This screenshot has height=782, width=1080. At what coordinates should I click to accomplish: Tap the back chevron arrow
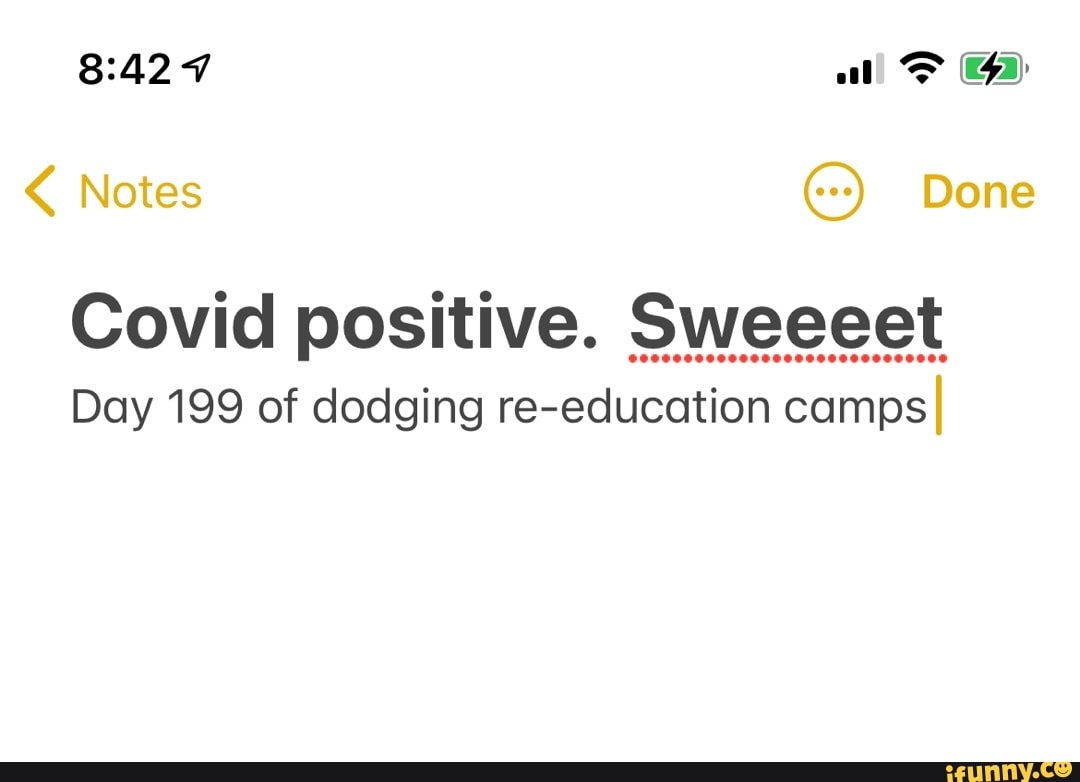(40, 191)
